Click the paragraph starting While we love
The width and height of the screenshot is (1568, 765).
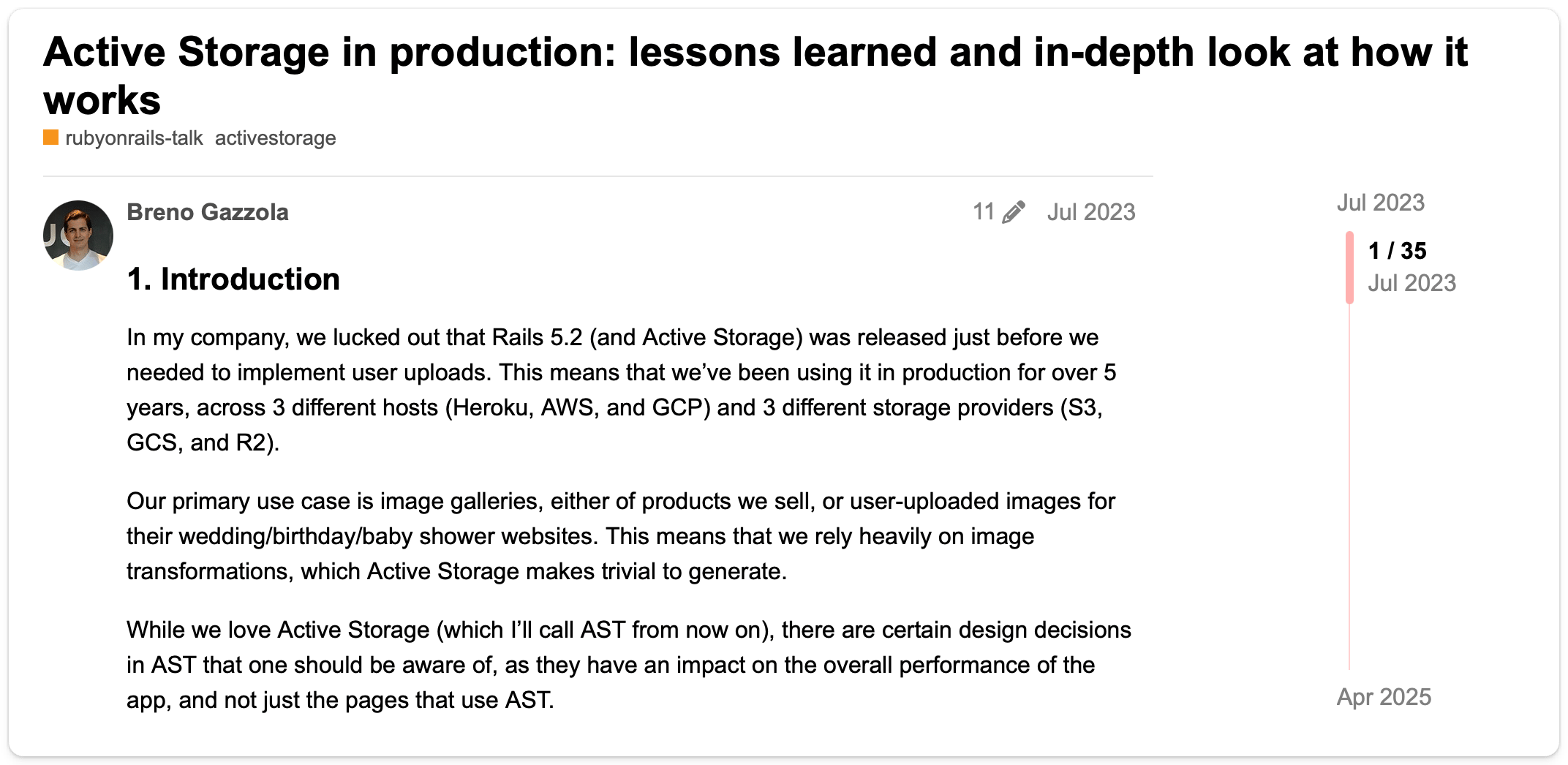coord(627,665)
